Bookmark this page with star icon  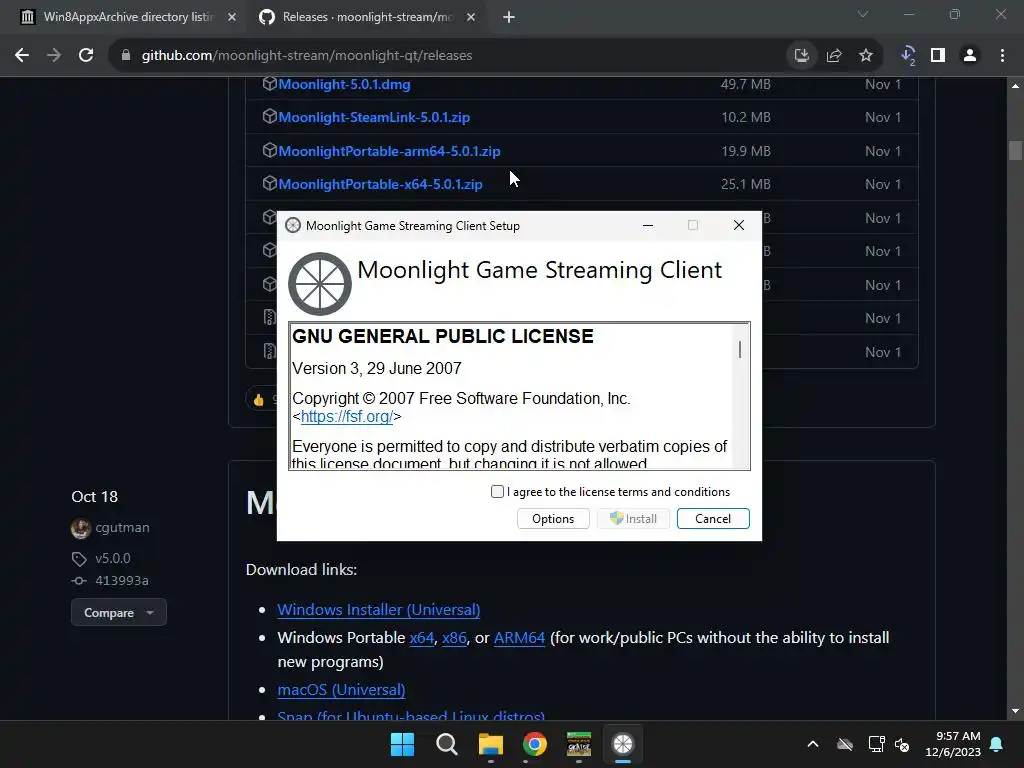(x=866, y=56)
